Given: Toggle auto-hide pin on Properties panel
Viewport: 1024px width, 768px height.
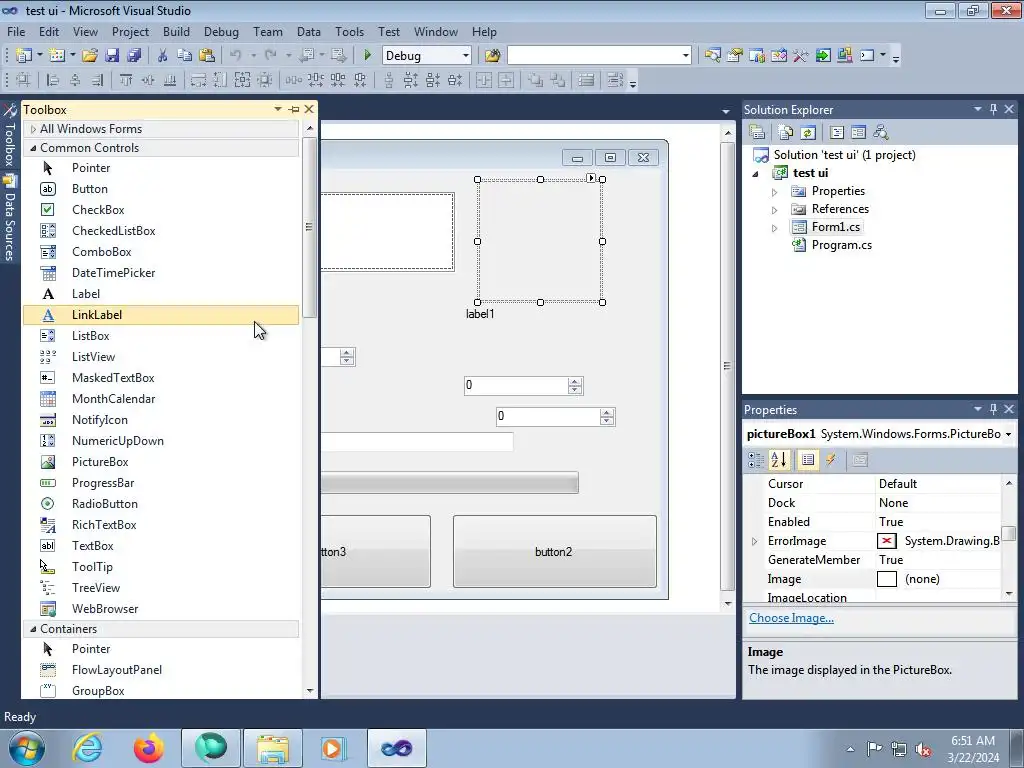Looking at the screenshot, I should 993,409.
